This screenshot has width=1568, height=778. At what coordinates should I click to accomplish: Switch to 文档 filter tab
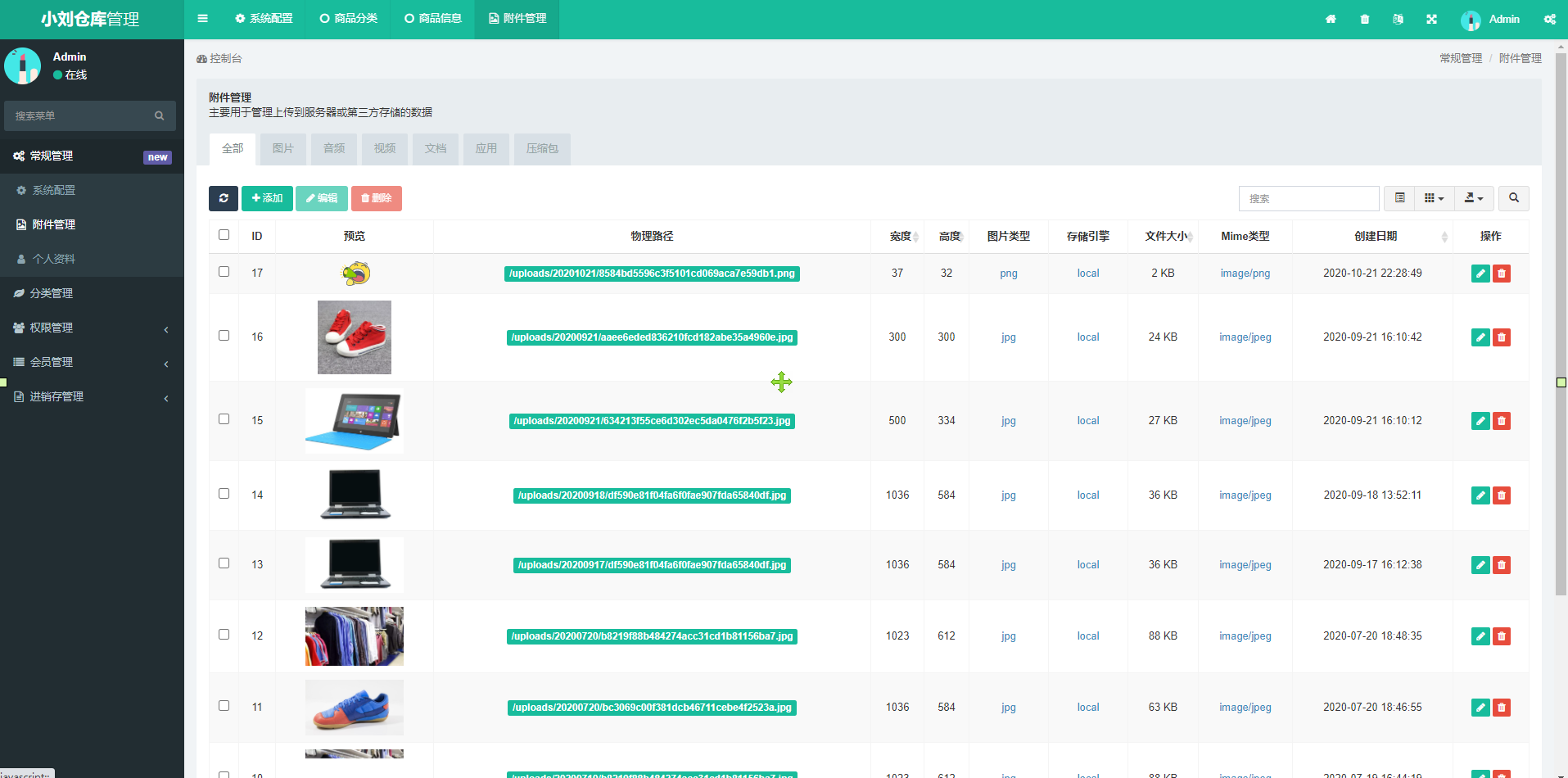pos(436,149)
